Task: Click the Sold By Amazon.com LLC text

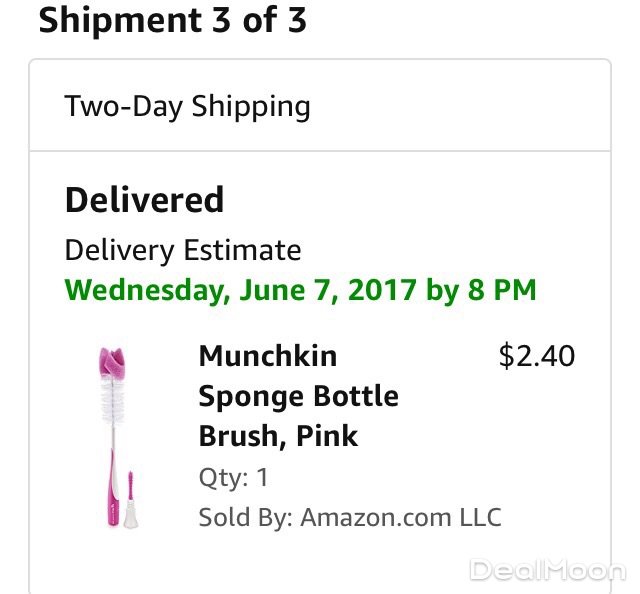Action: [x=350, y=517]
